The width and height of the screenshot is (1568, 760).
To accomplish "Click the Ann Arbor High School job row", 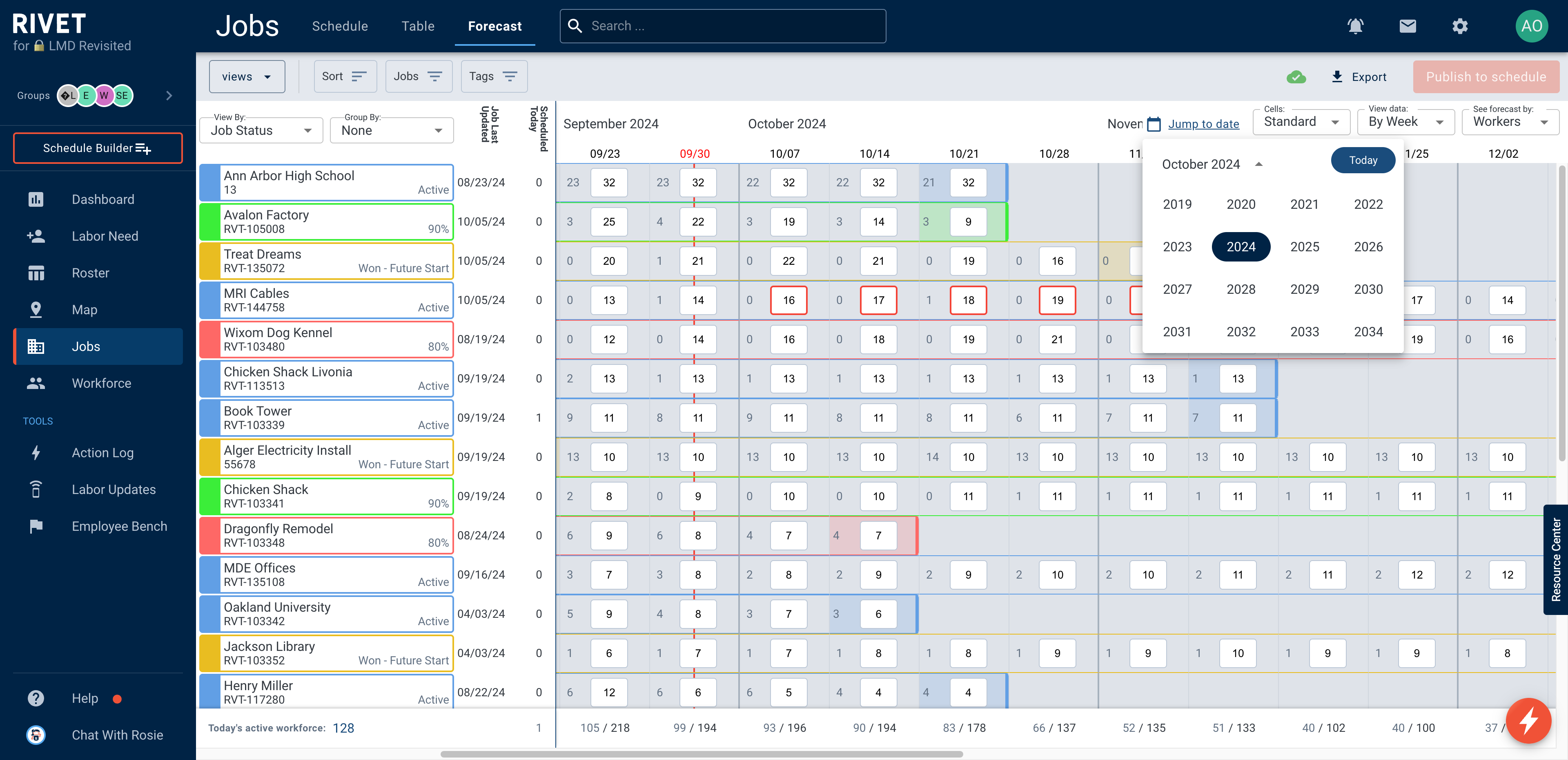I will click(x=326, y=183).
